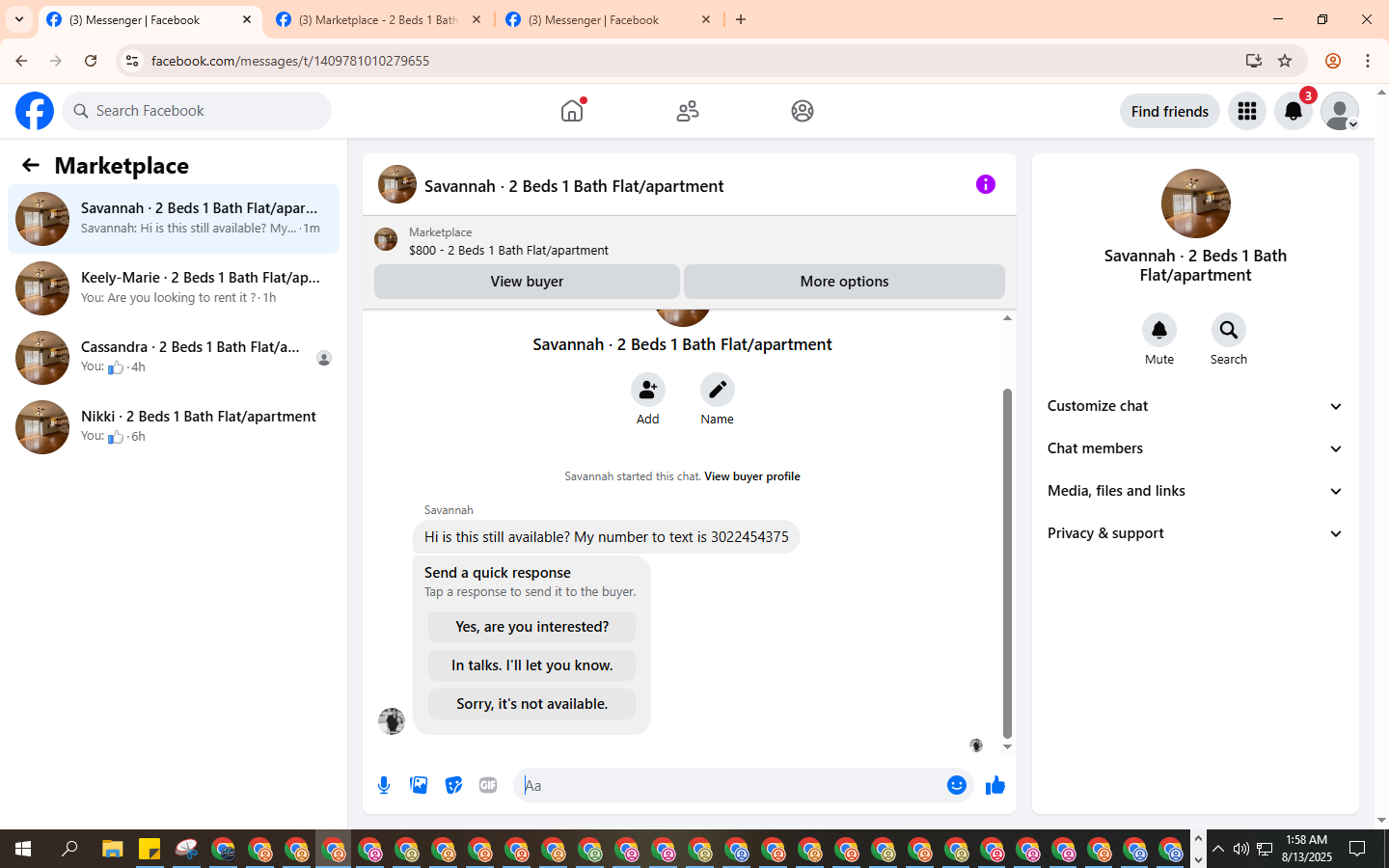Open Windows Start menu
The width and height of the screenshot is (1389, 868).
click(23, 850)
